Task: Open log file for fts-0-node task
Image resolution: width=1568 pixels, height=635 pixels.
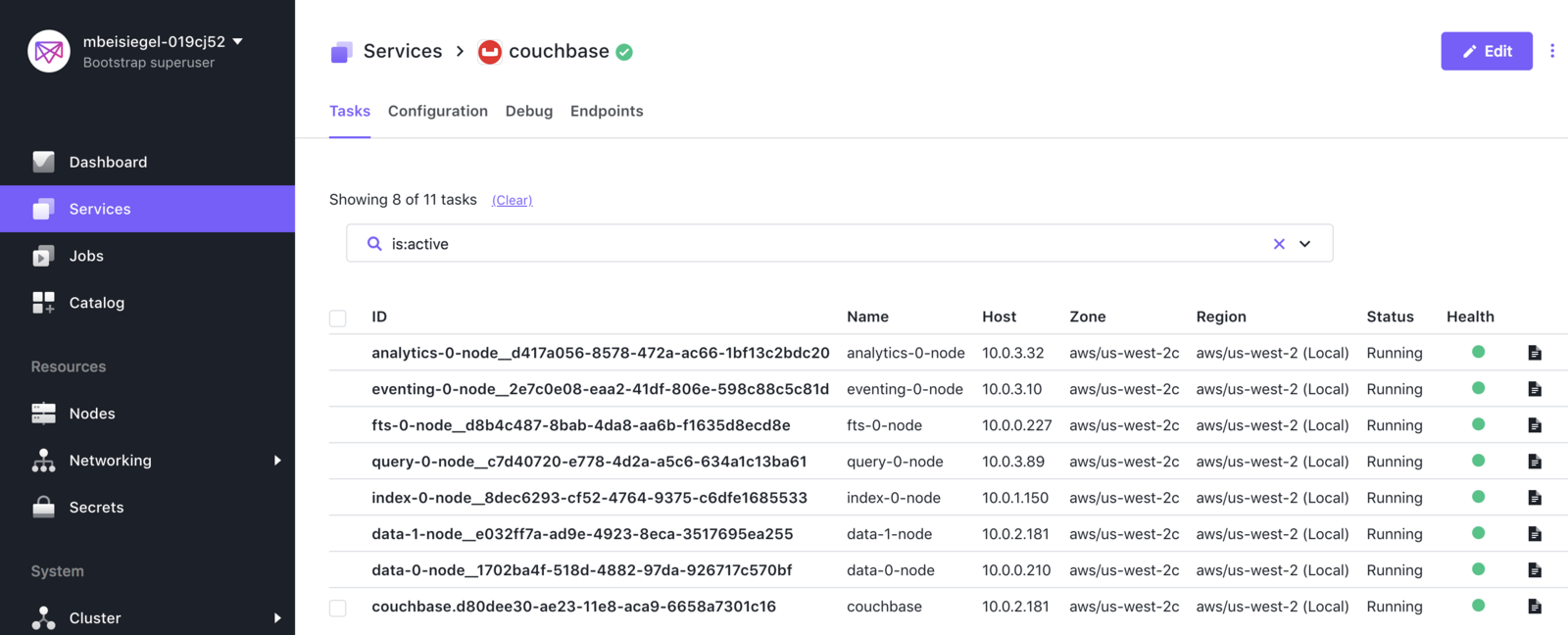Action: click(x=1535, y=425)
